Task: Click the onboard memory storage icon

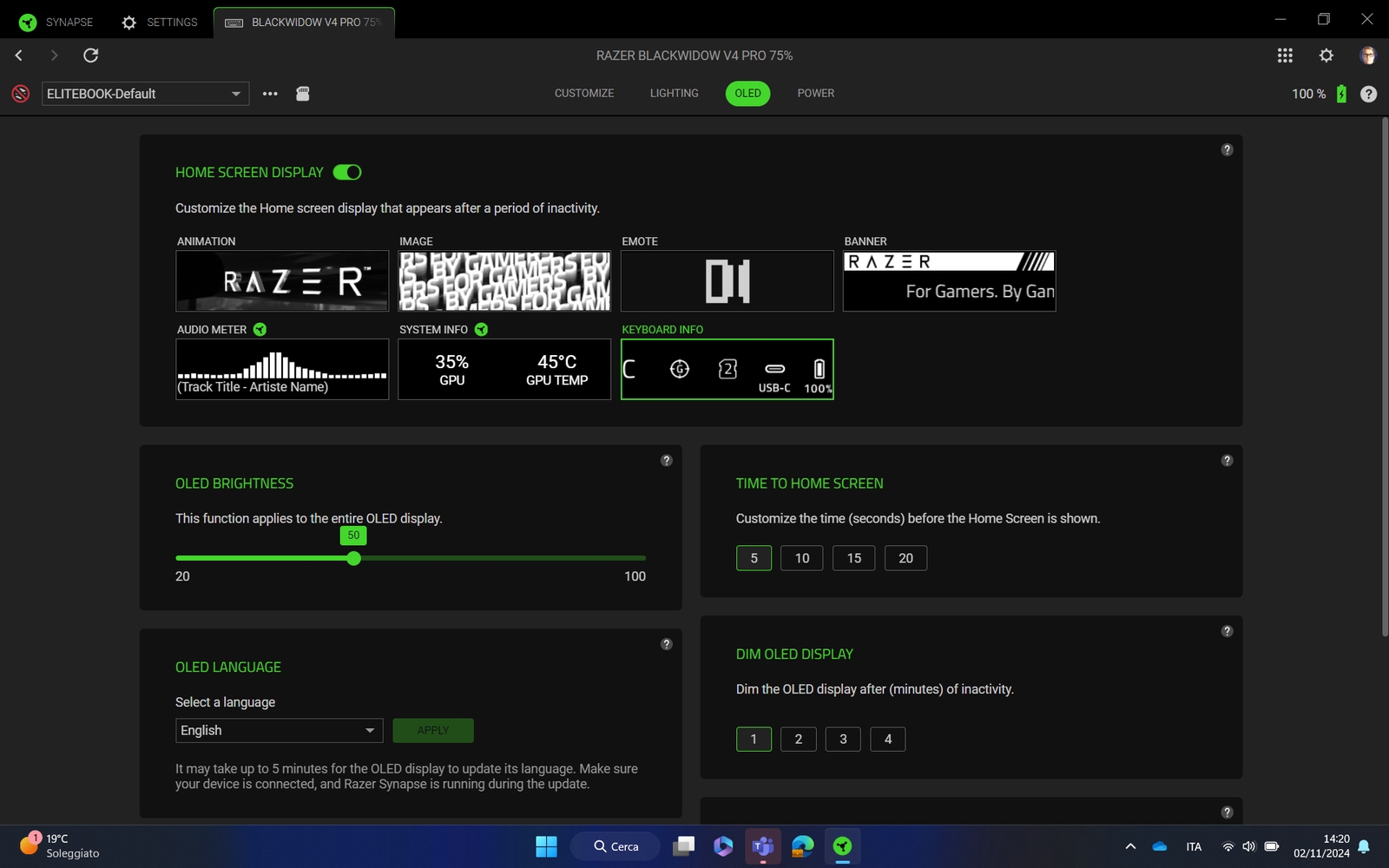Action: 303,94
